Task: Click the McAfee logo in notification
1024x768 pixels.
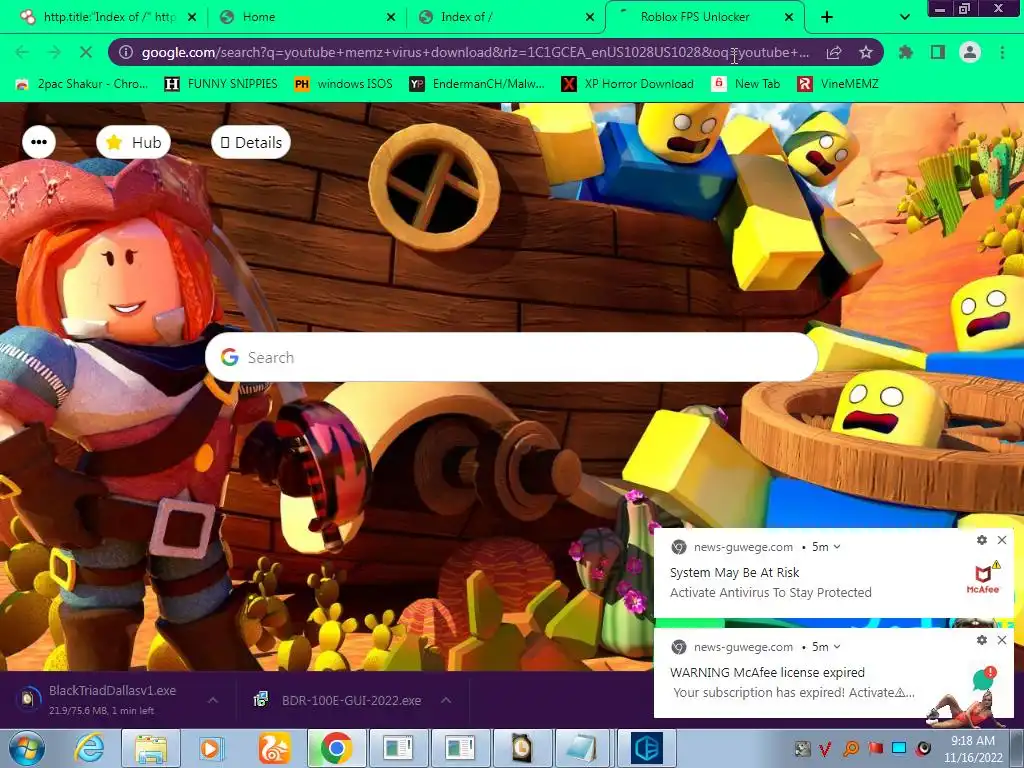Action: click(984, 577)
